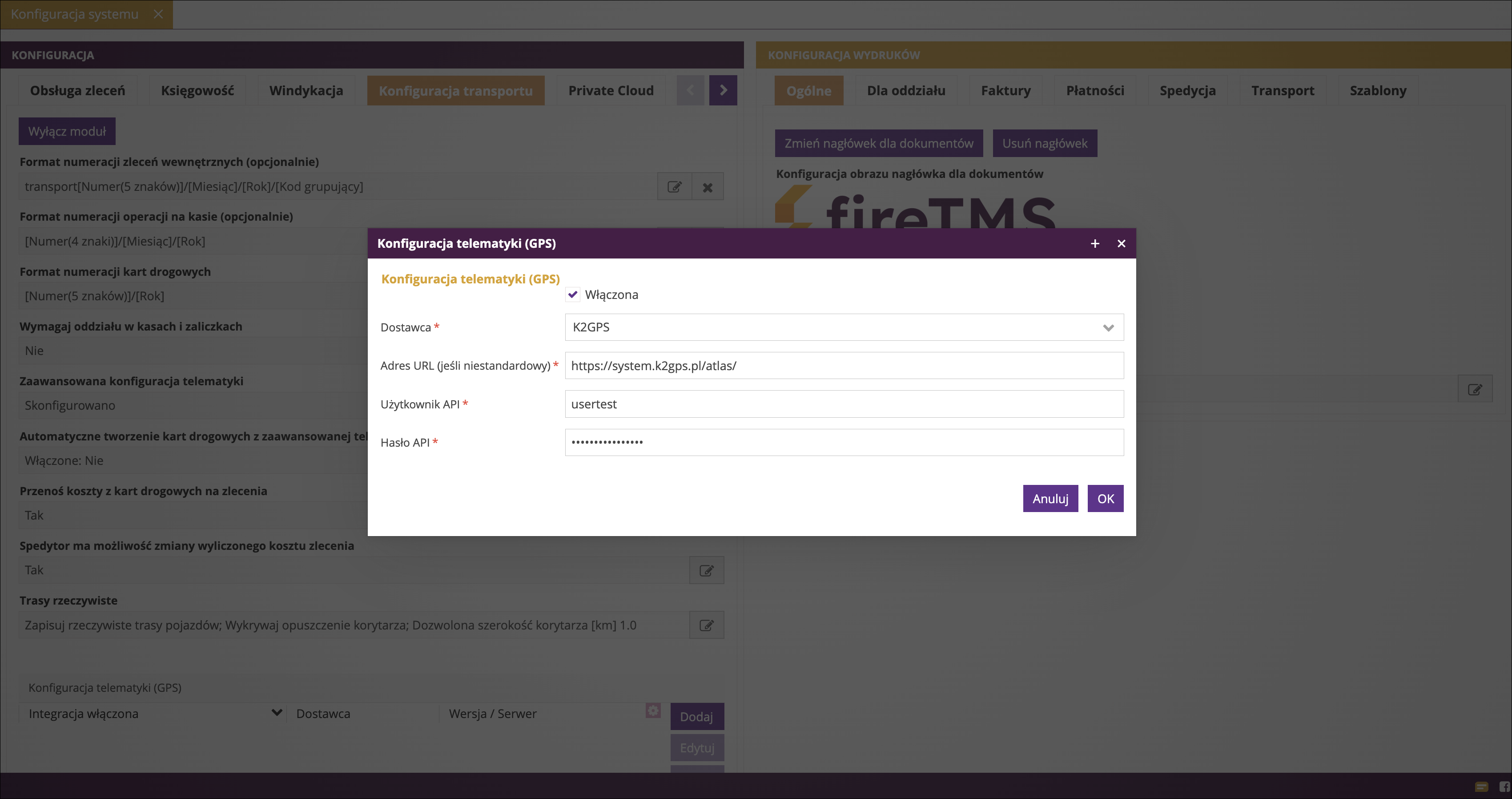Switch to Szablony tab
The image size is (1512, 799).
pyautogui.click(x=1378, y=90)
